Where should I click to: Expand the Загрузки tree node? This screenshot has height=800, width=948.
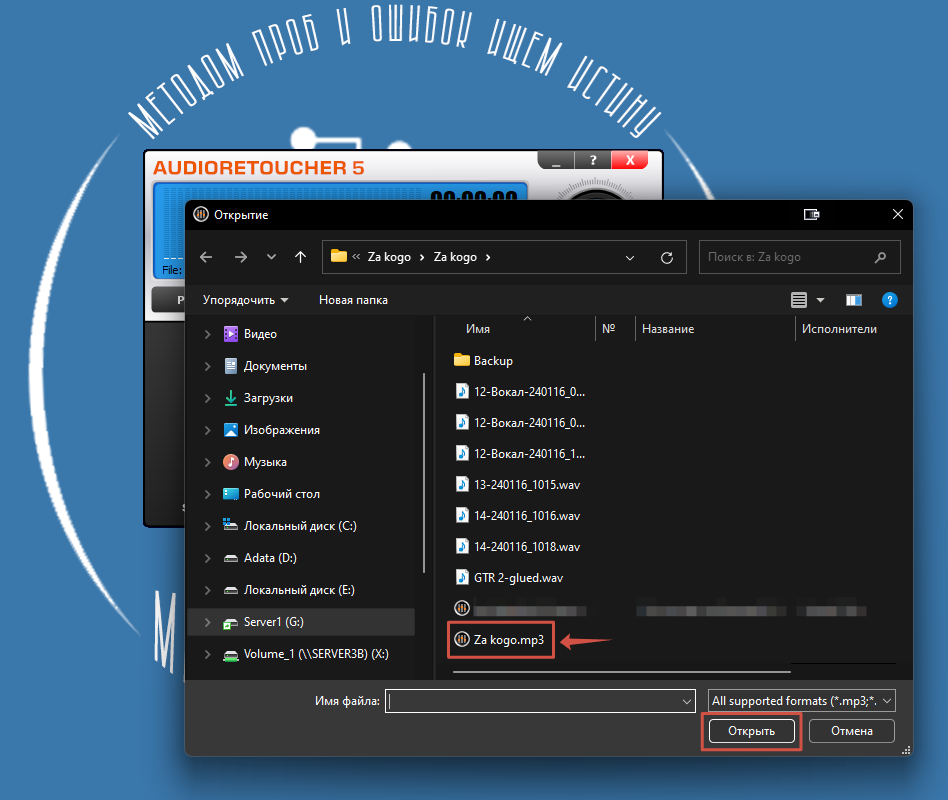click(207, 398)
